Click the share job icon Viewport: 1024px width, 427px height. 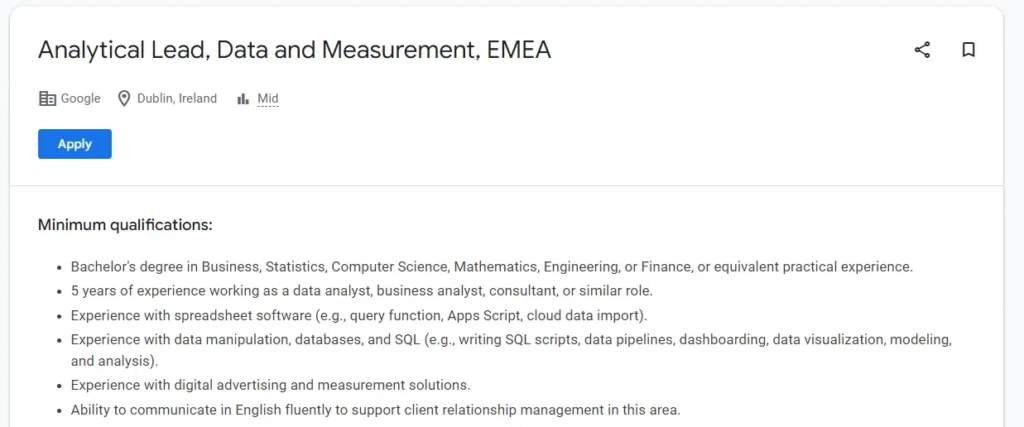922,50
